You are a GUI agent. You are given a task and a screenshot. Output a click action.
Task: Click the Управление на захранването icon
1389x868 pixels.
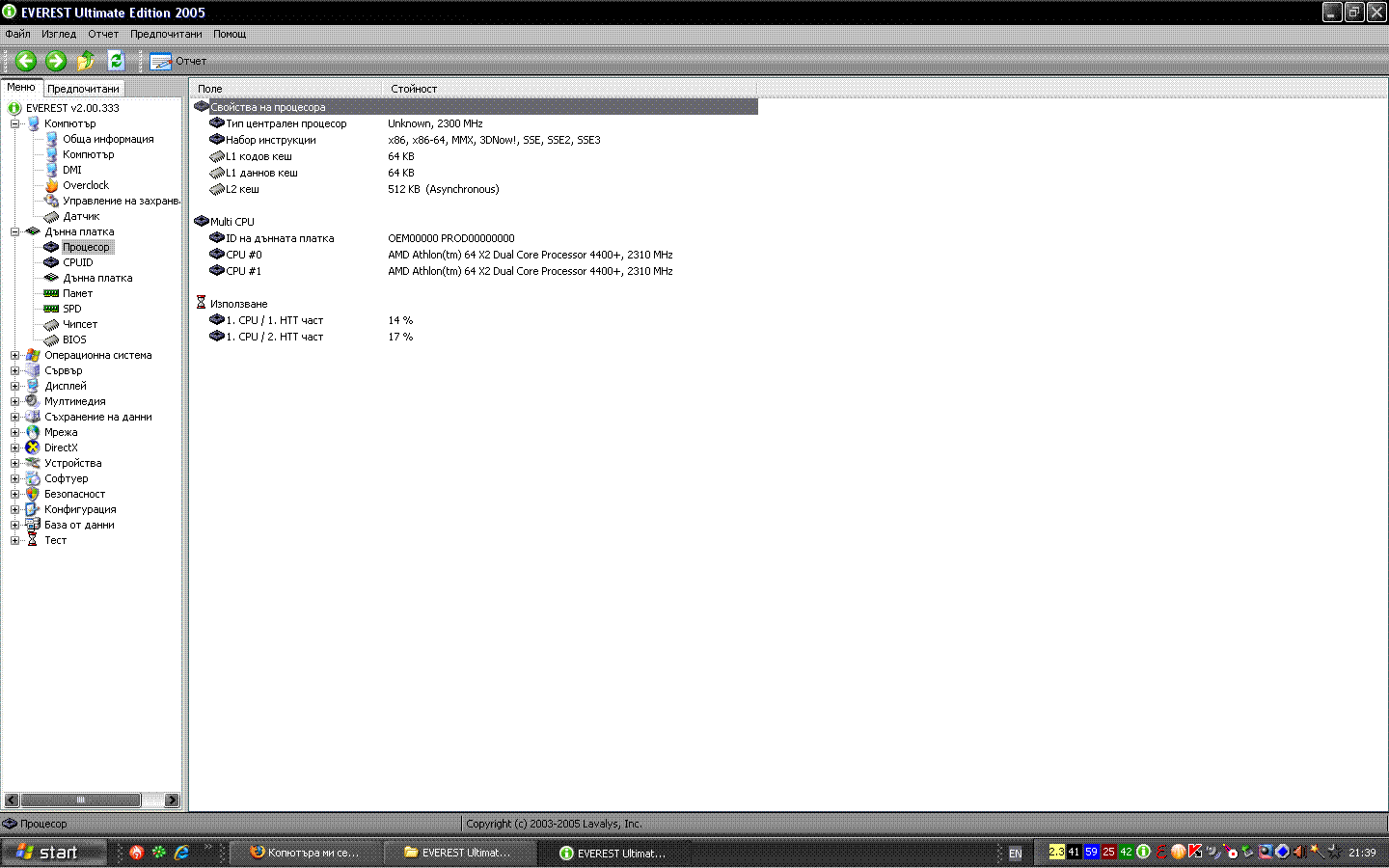[52, 201]
